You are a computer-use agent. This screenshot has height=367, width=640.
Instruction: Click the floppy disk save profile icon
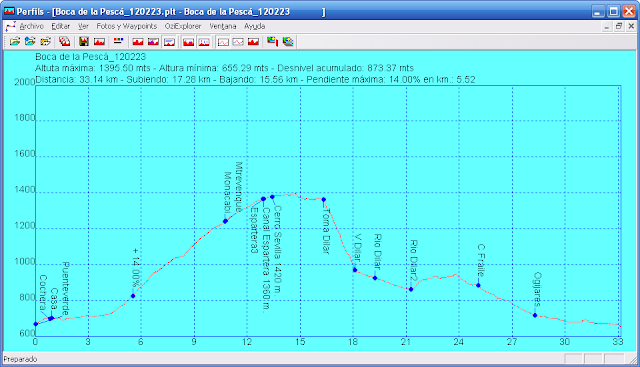coord(84,42)
